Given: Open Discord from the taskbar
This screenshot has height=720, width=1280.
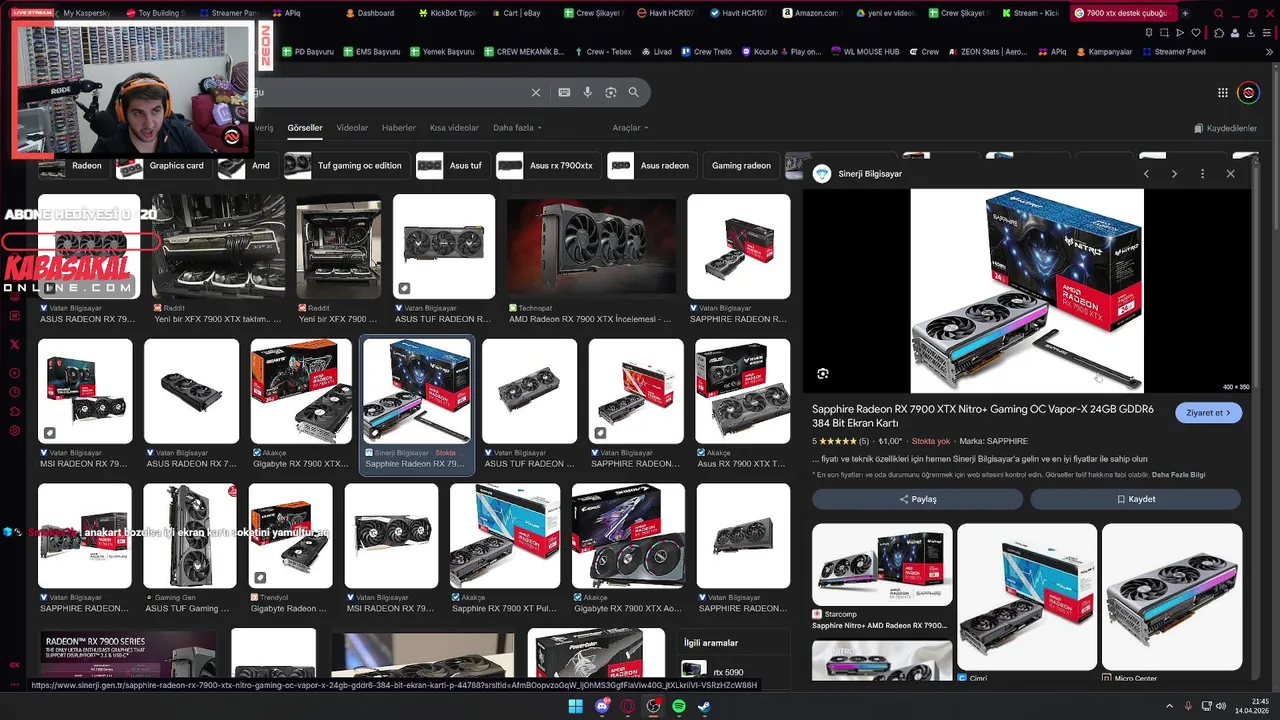Looking at the screenshot, I should [601, 706].
